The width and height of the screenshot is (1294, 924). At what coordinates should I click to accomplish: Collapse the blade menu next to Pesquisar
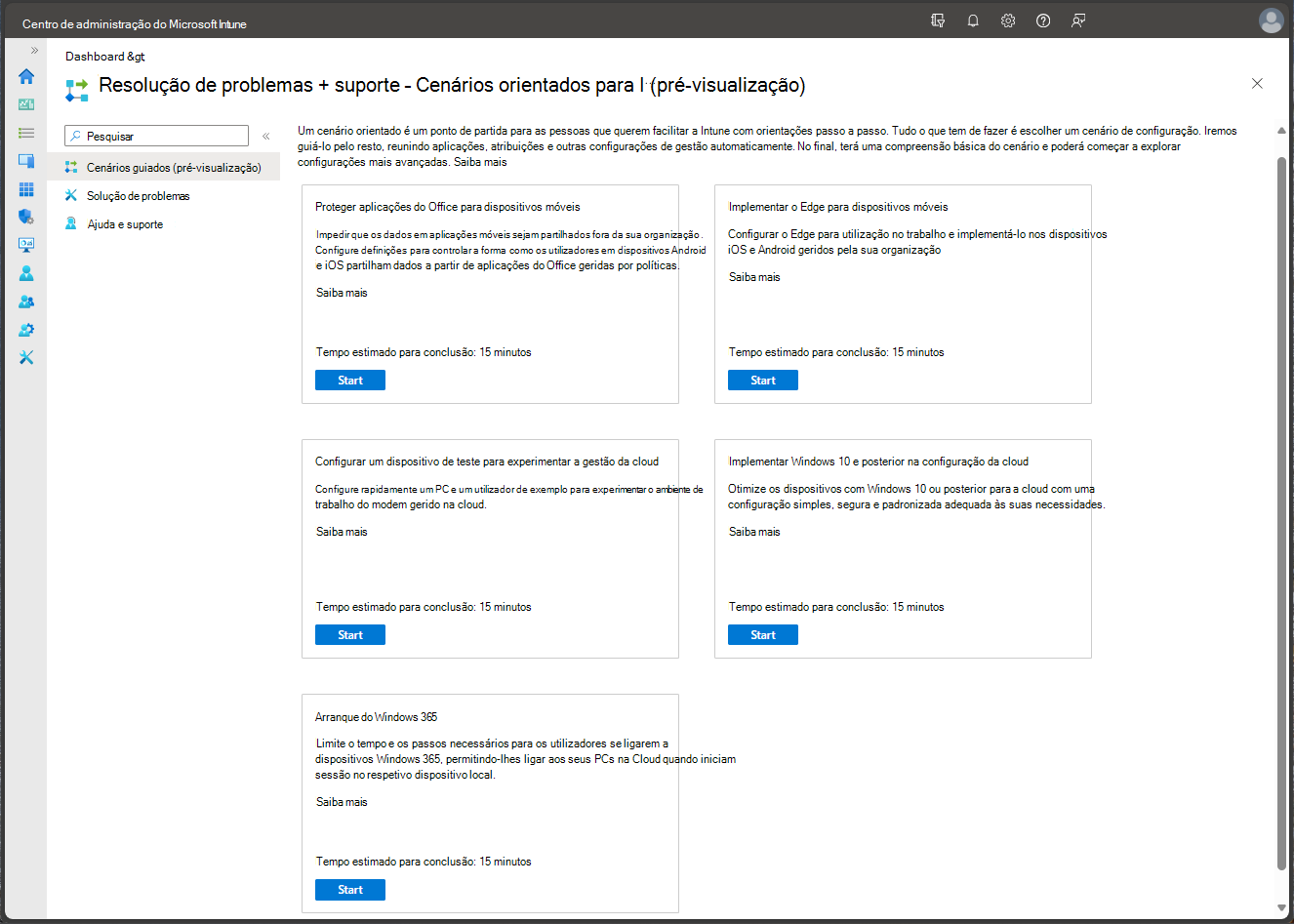(x=265, y=137)
